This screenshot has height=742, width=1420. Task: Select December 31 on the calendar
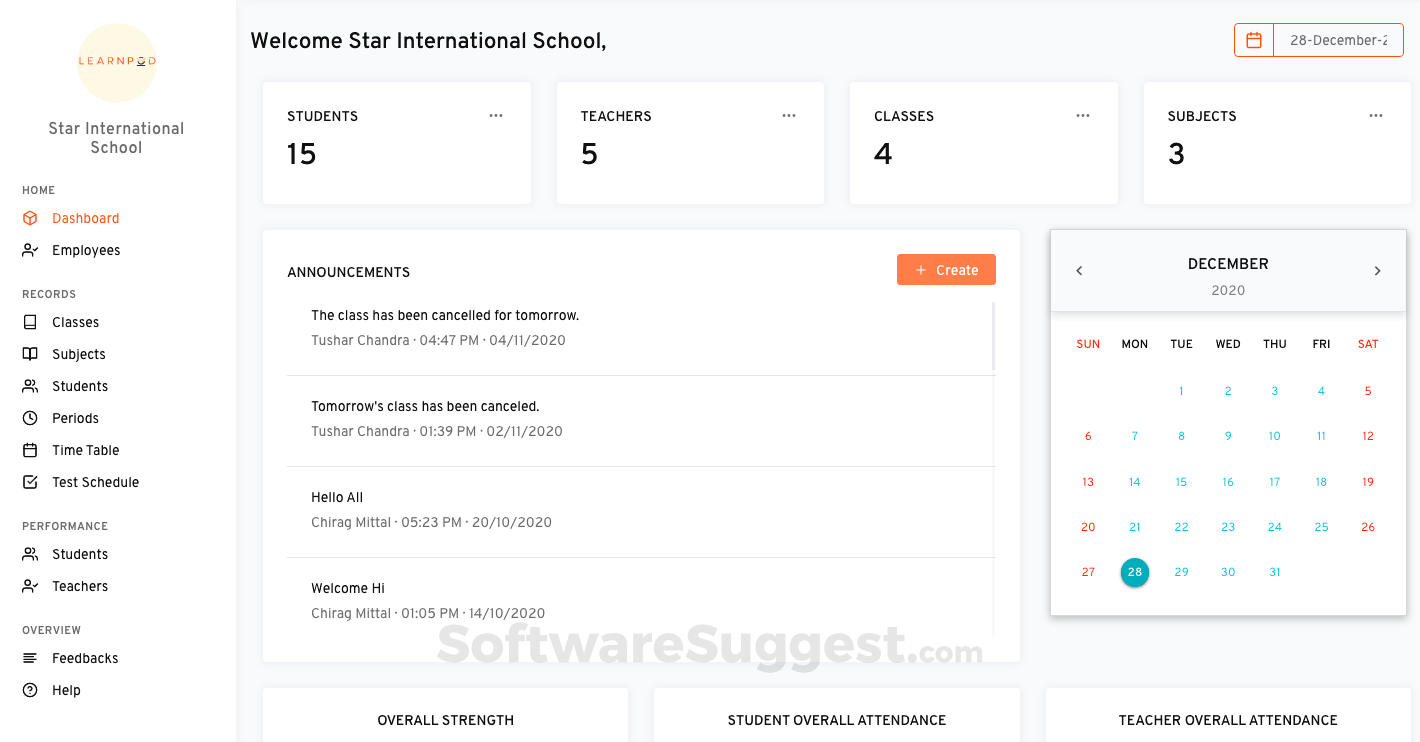(1274, 572)
